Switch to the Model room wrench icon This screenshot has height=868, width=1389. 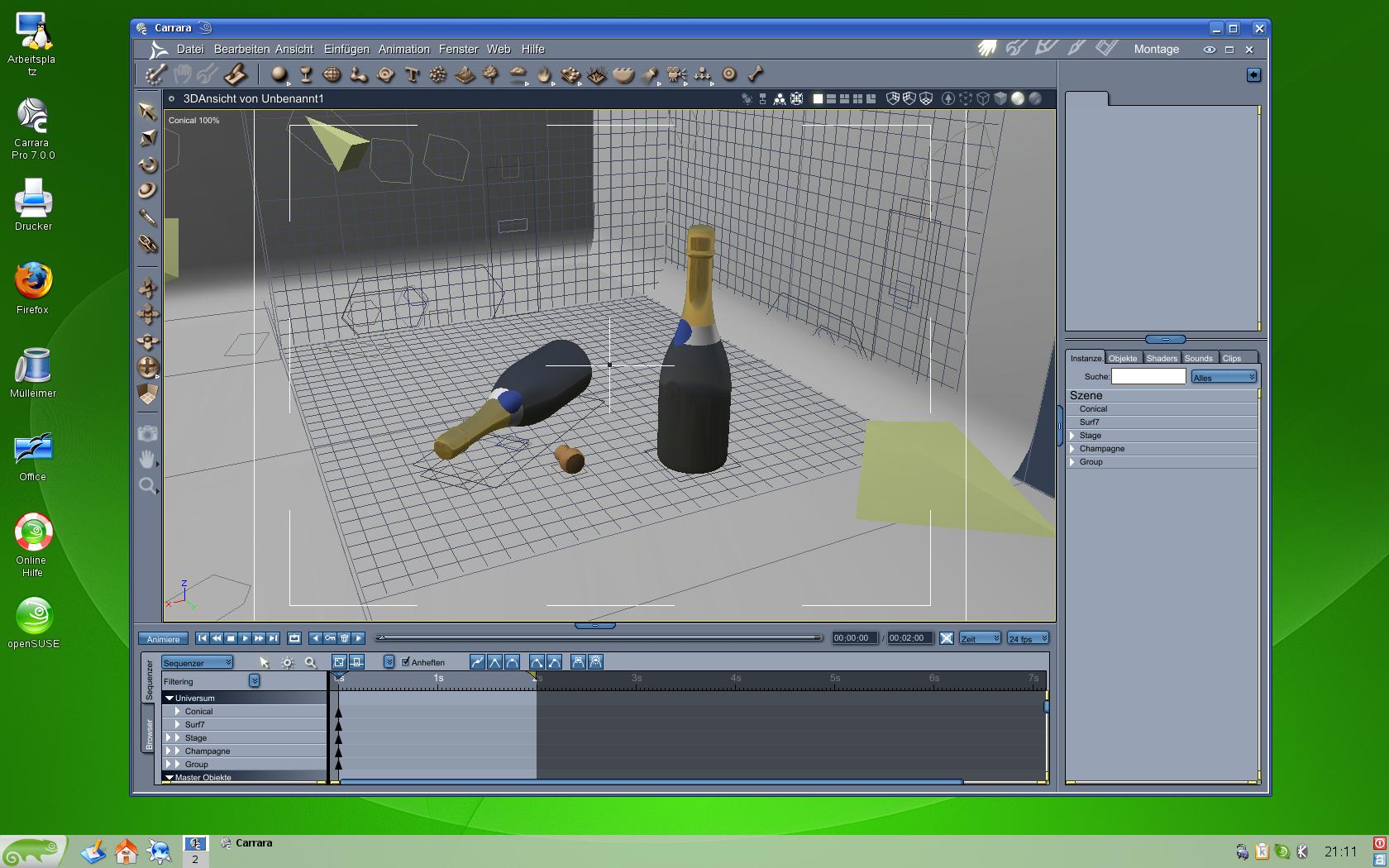(x=1016, y=49)
